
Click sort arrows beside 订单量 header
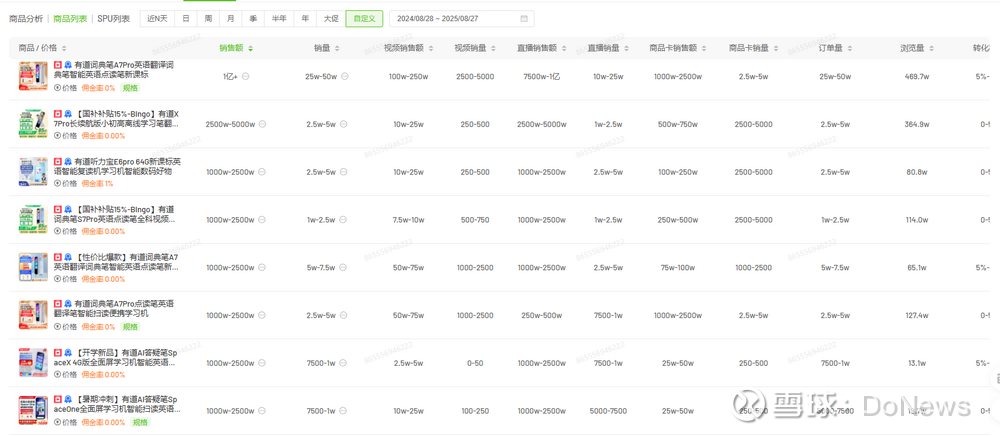(850, 48)
